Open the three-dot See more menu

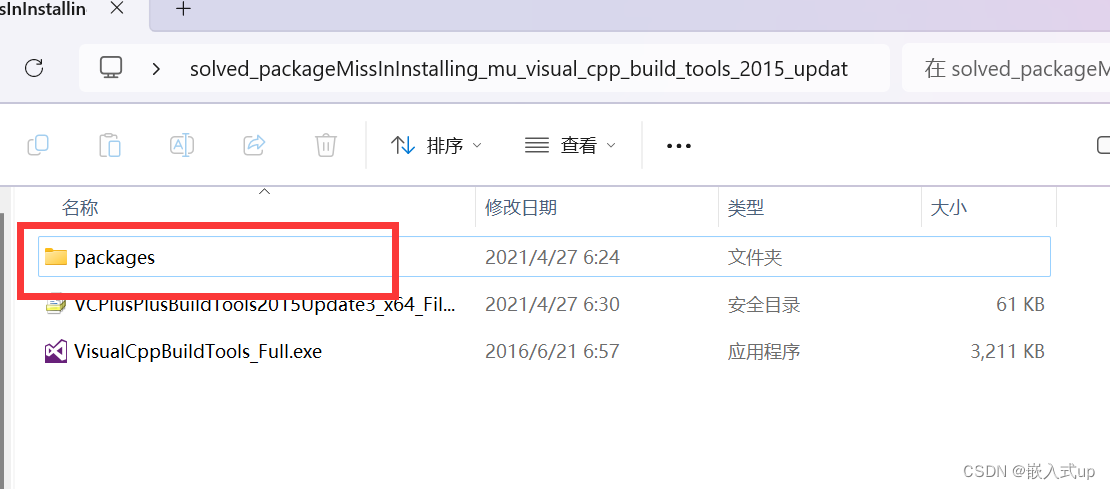(678, 146)
